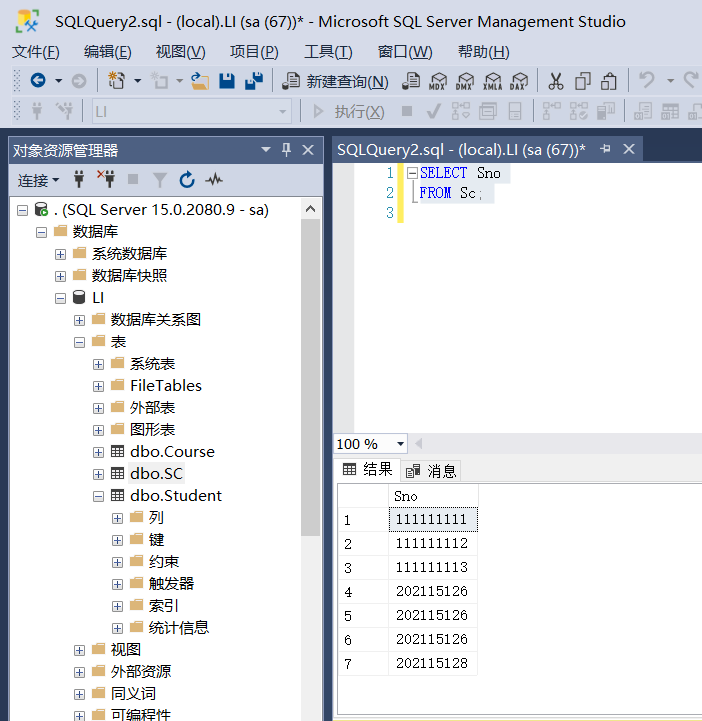Click the Cancel Executing Query stop icon

[x=407, y=111]
